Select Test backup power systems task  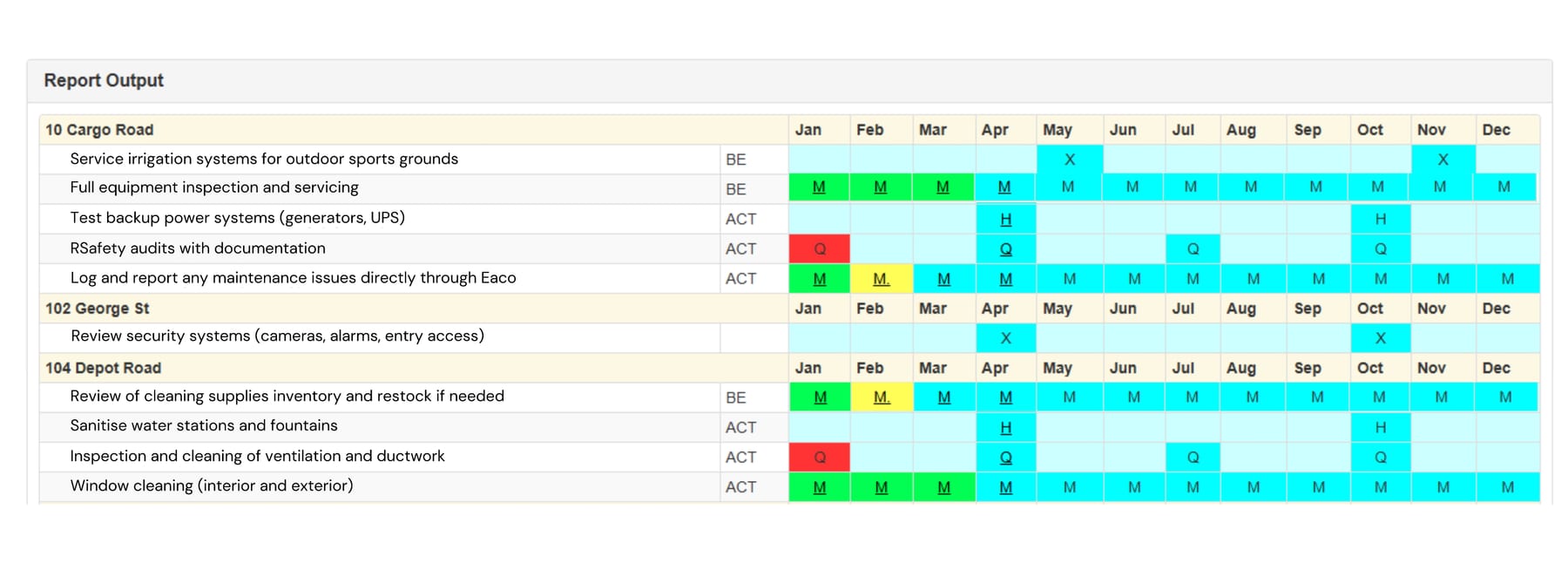click(x=238, y=218)
